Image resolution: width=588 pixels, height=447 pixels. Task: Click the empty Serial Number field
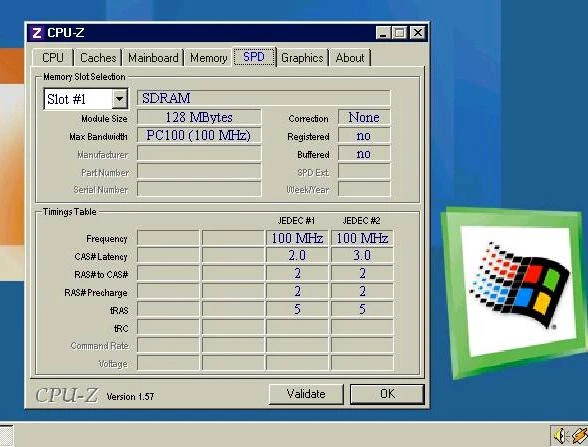coord(199,189)
